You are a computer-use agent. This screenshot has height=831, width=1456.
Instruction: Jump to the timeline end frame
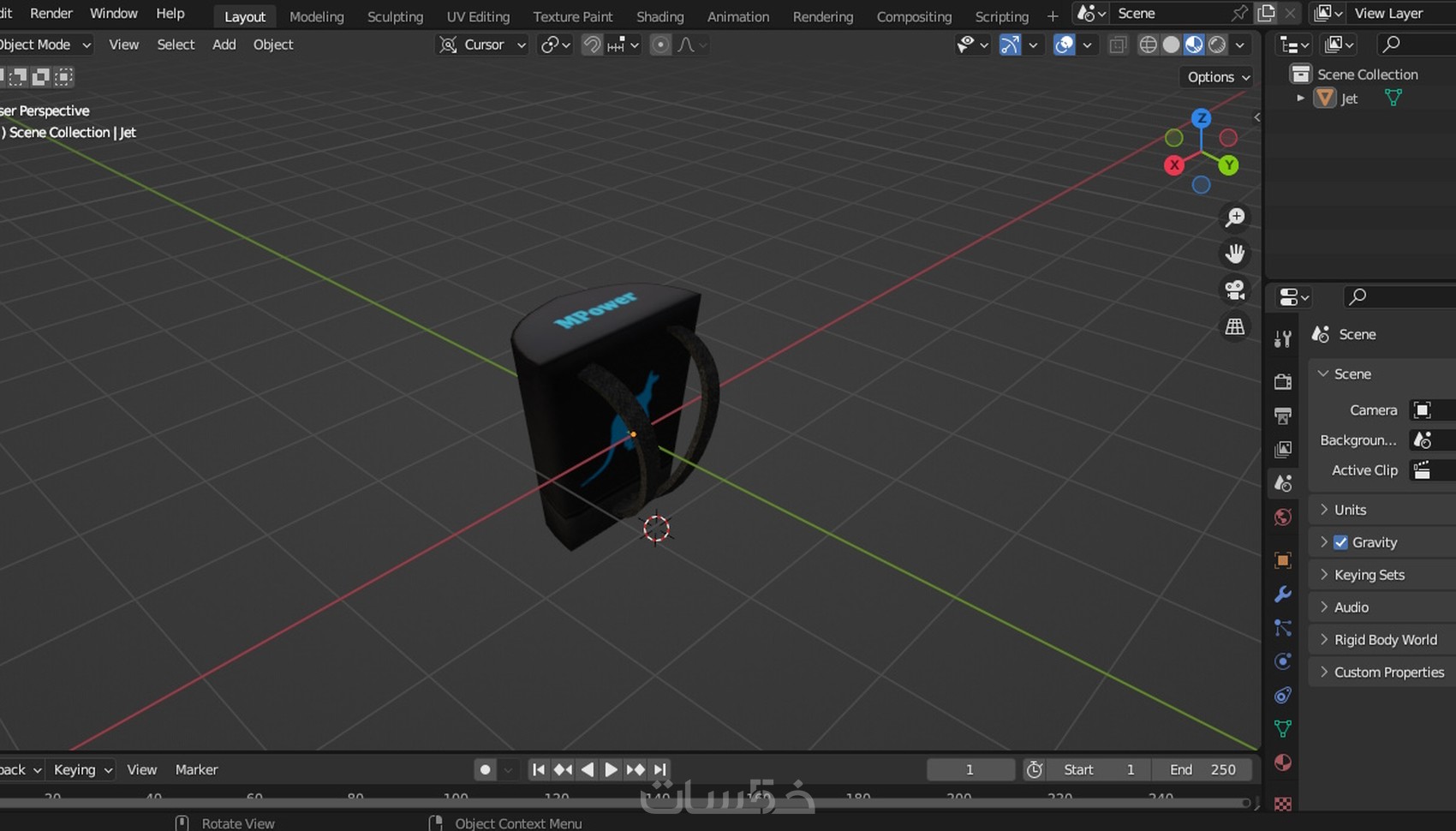click(x=659, y=769)
